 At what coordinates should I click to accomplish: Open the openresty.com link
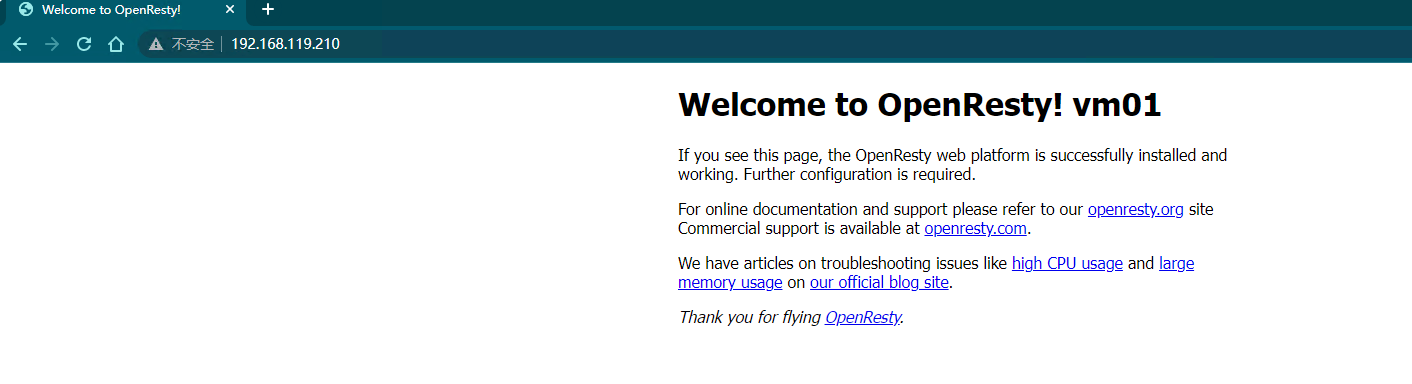976,228
